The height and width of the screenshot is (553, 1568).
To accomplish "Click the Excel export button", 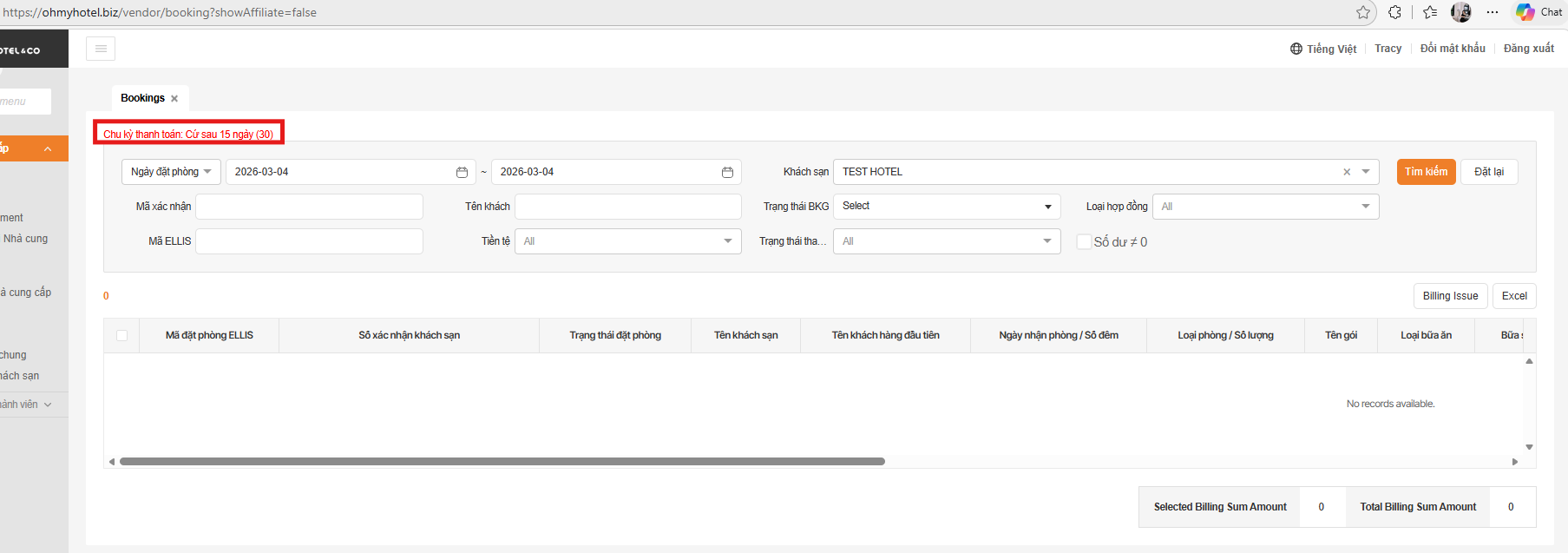I will tap(1513, 296).
